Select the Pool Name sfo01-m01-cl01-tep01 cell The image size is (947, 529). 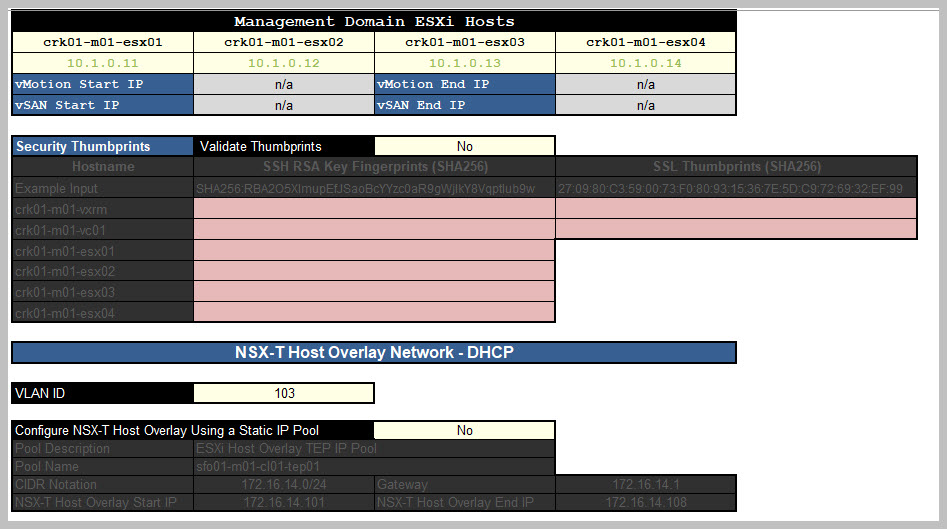pyautogui.click(x=374, y=466)
